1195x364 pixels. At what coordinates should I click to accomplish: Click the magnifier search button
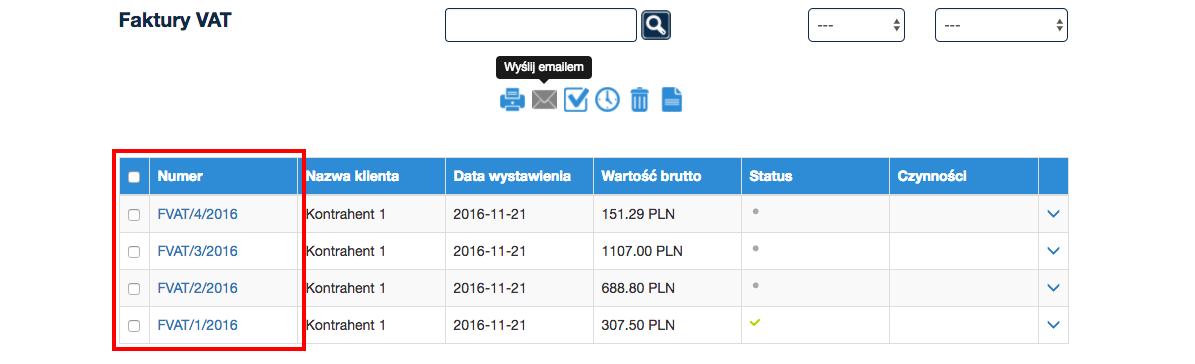[x=655, y=25]
